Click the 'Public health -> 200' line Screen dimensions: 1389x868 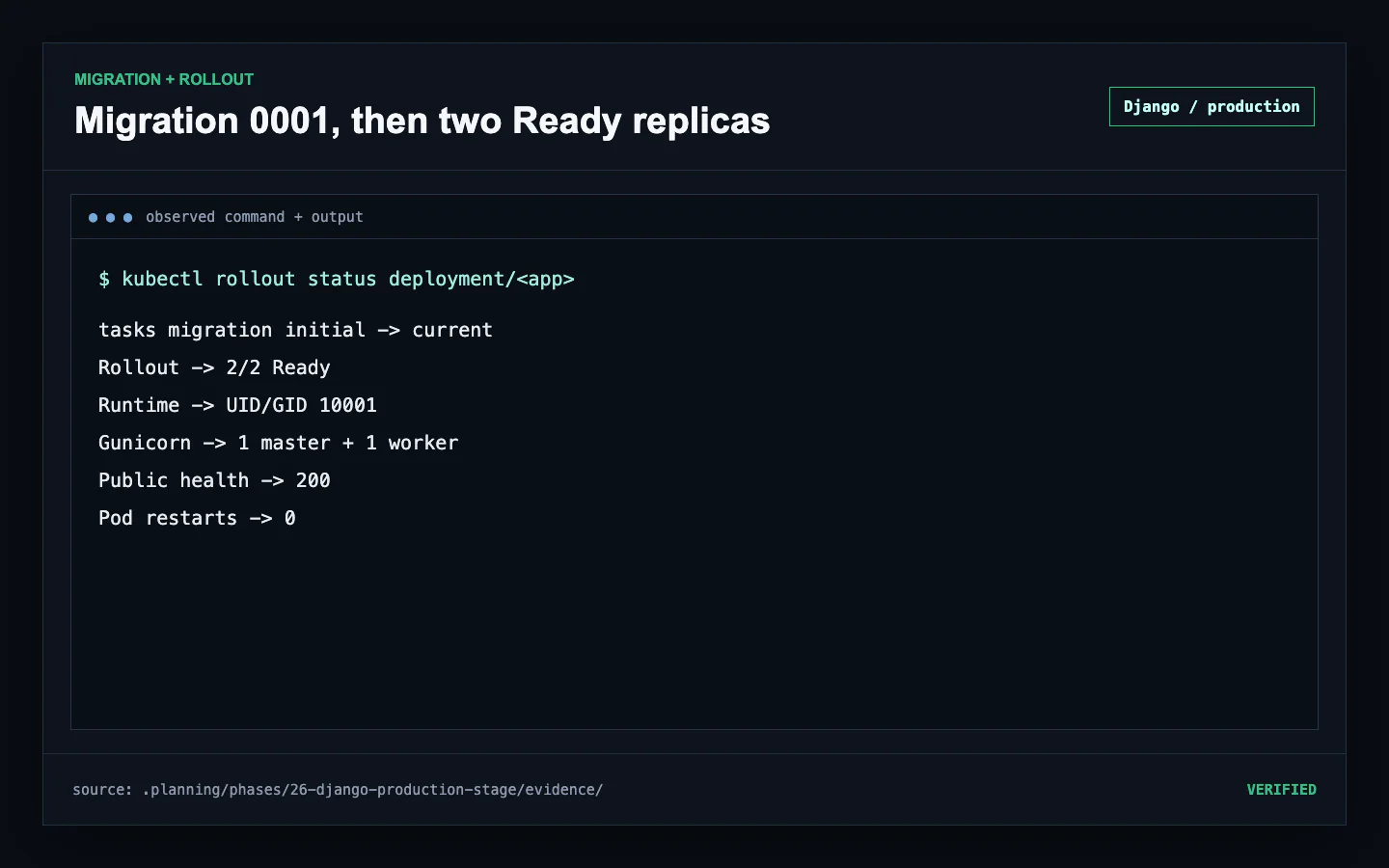click(x=214, y=480)
